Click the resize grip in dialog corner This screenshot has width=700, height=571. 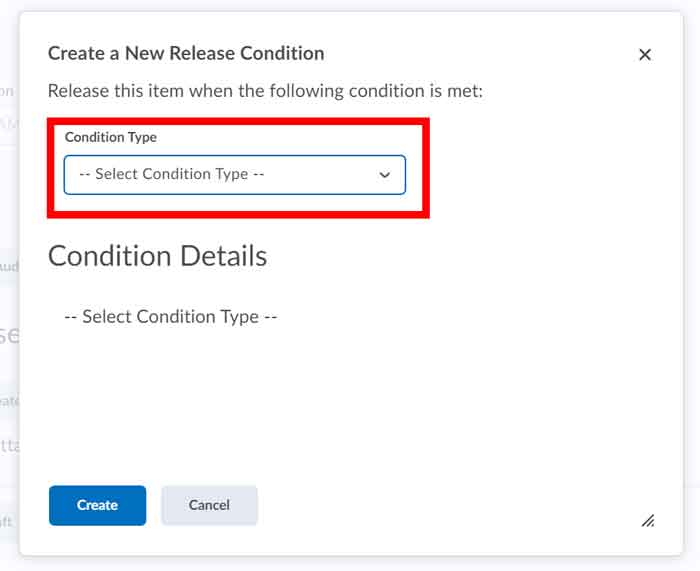648,520
